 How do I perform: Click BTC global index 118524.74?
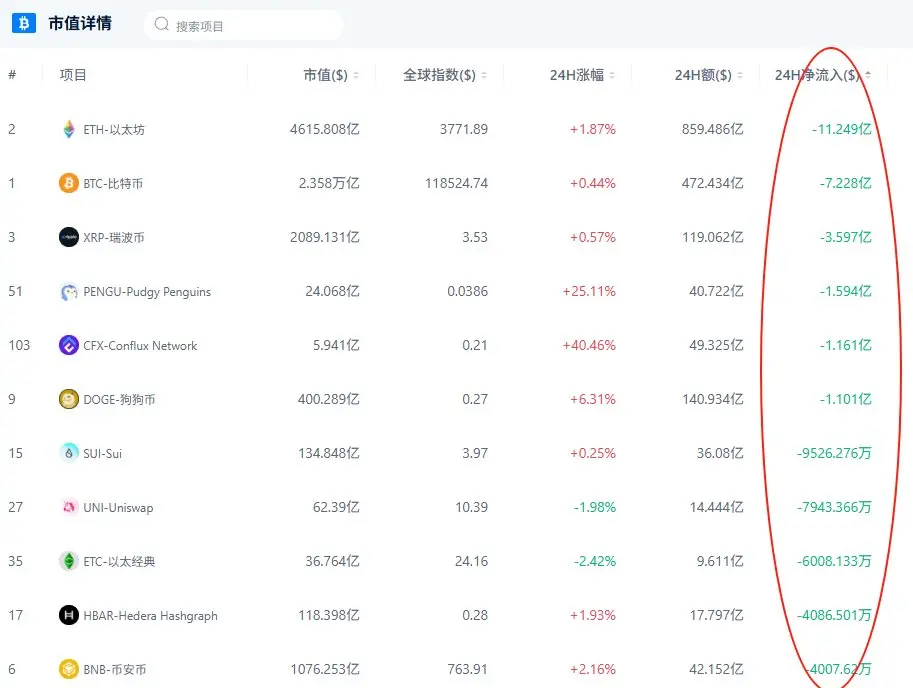tap(456, 183)
